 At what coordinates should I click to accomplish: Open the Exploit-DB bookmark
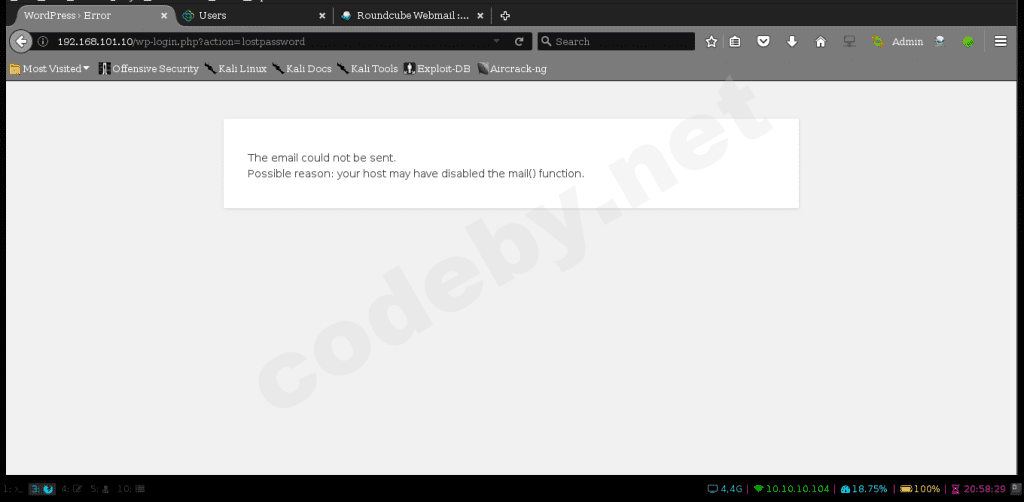pos(437,69)
